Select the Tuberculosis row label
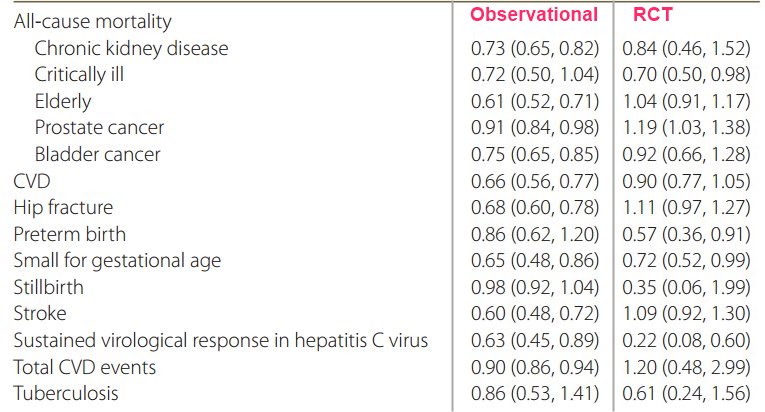 (x=66, y=393)
